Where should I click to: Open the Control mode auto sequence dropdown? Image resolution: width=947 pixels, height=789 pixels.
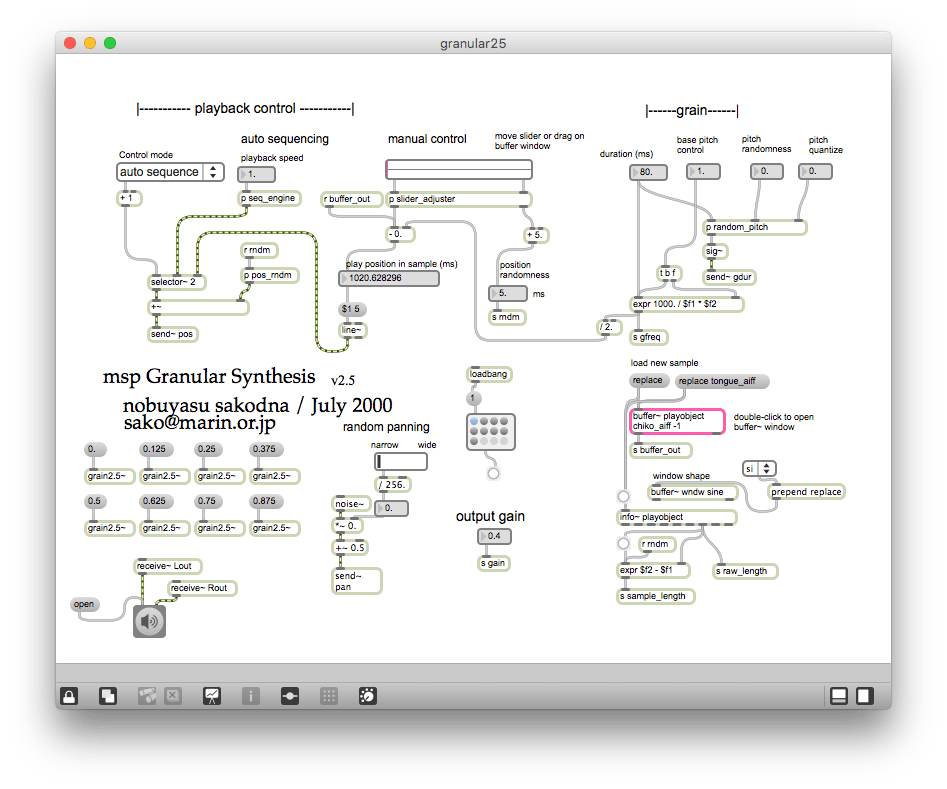click(170, 172)
